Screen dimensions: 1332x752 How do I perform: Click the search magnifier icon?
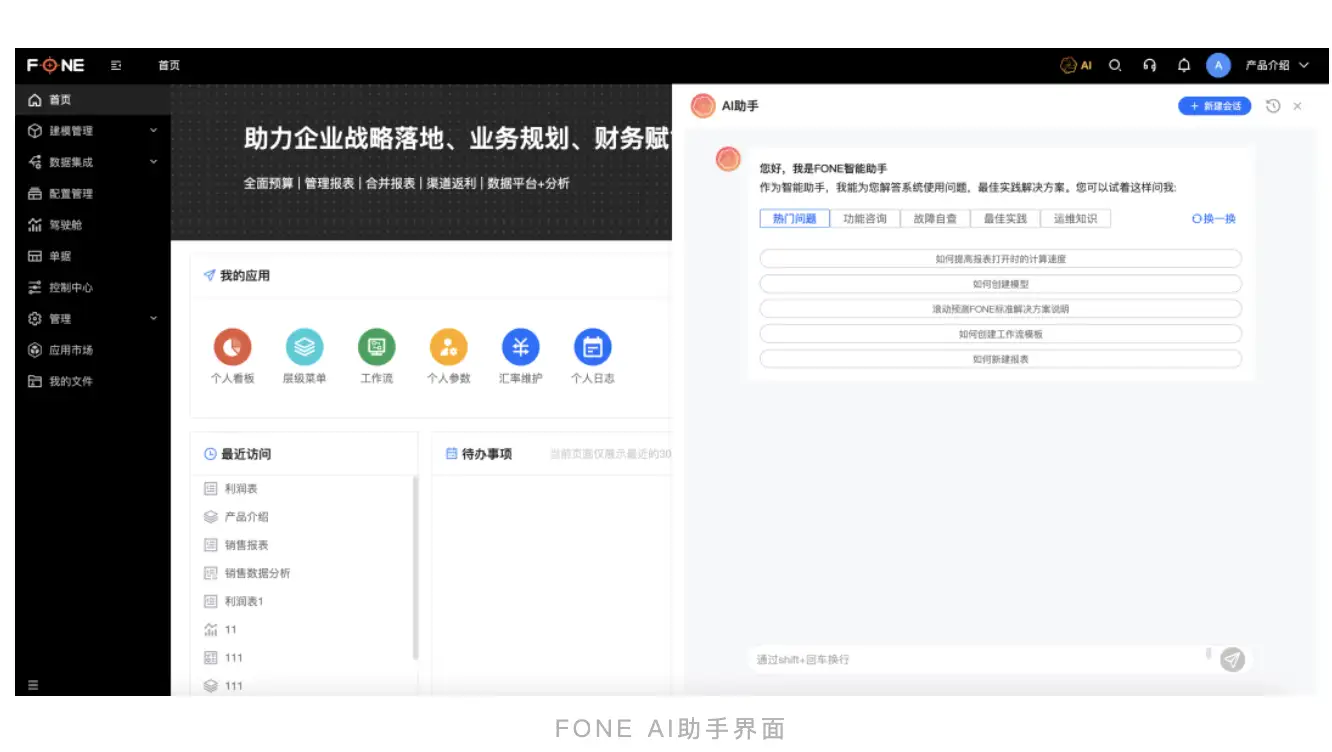tap(1116, 66)
